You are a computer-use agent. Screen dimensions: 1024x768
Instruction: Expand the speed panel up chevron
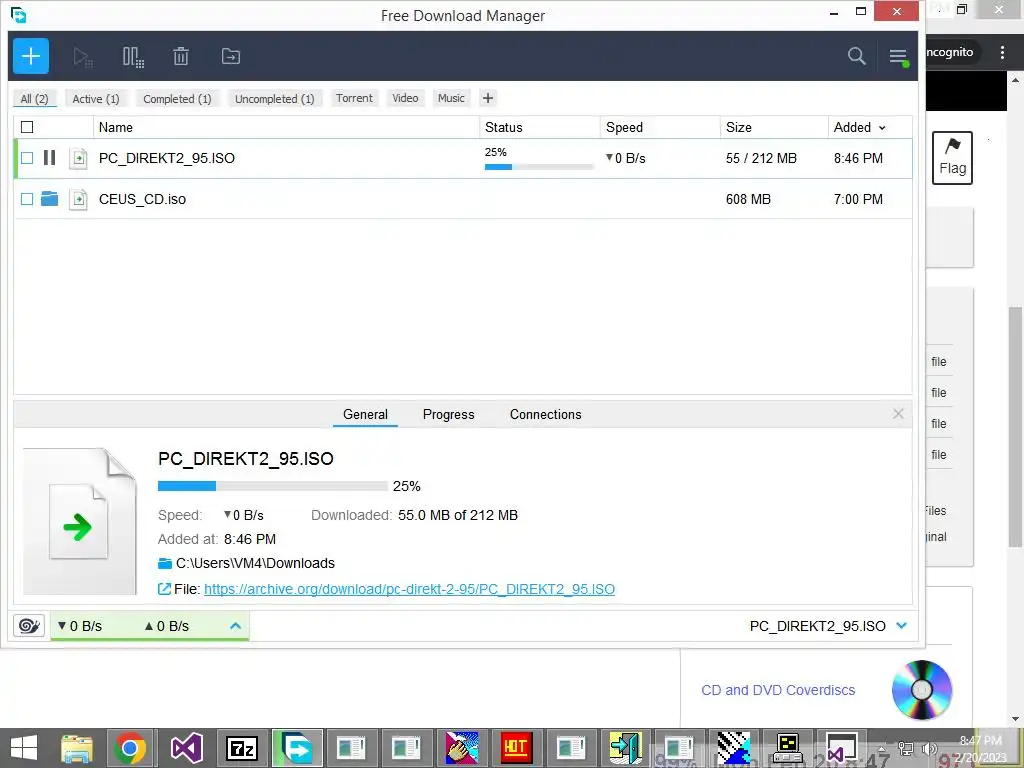236,626
